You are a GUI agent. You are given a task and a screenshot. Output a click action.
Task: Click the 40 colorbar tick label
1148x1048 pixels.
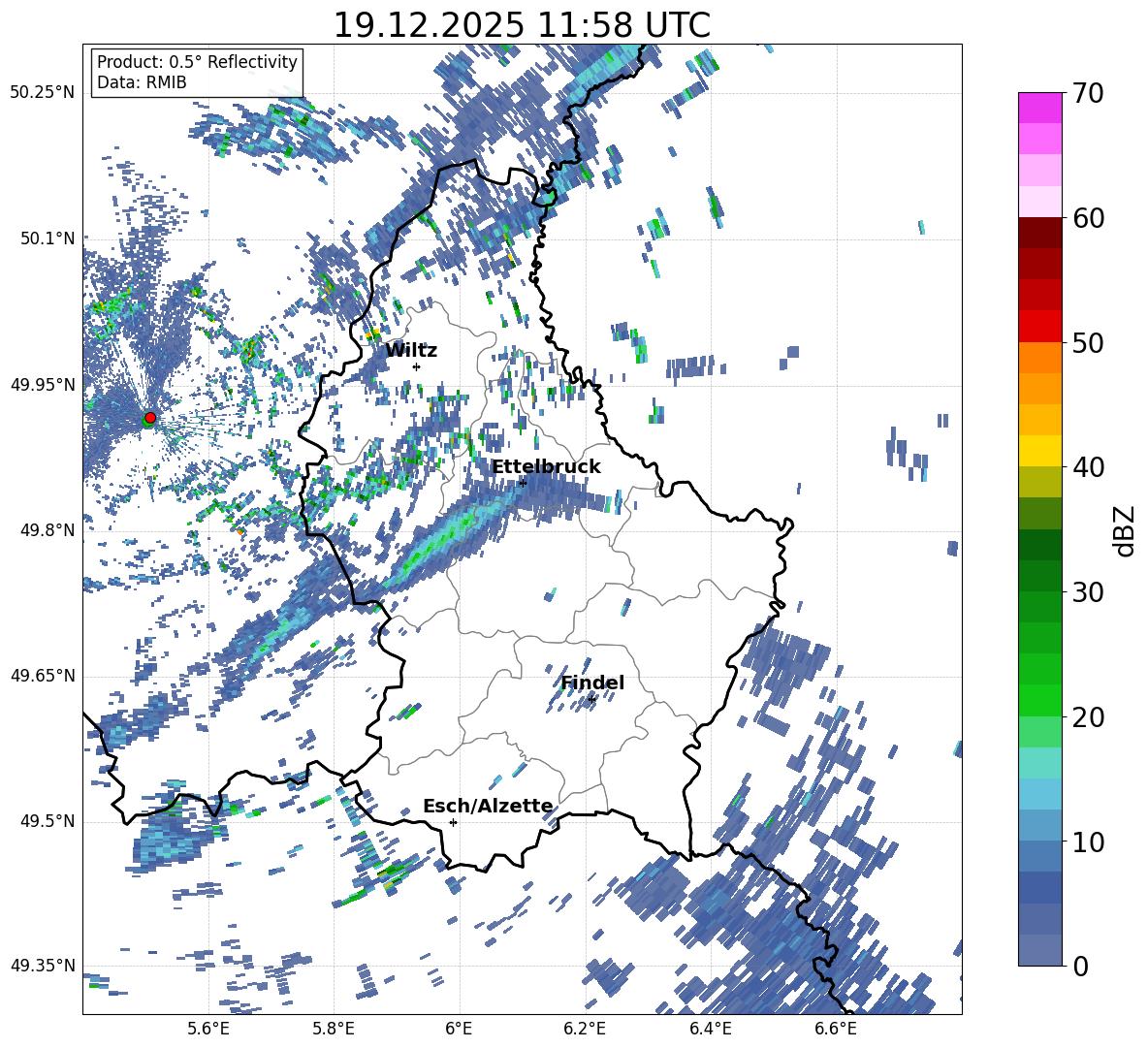tap(1088, 467)
